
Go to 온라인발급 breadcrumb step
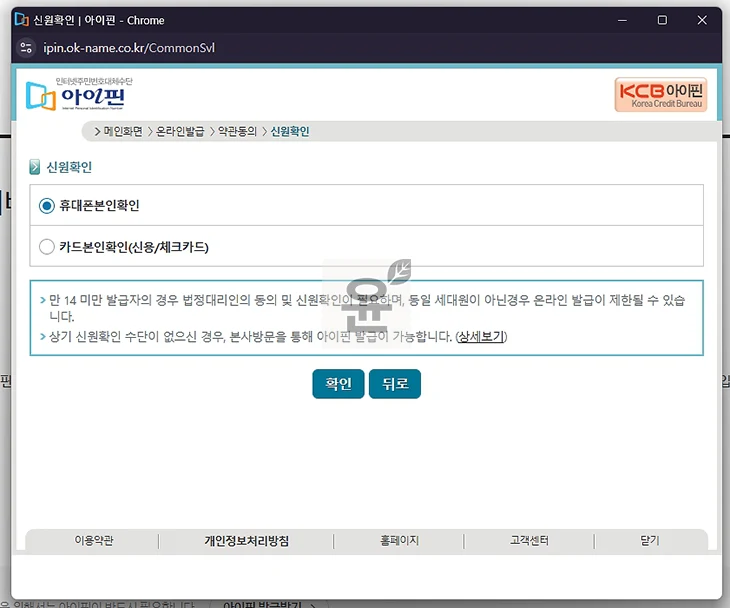(180, 131)
